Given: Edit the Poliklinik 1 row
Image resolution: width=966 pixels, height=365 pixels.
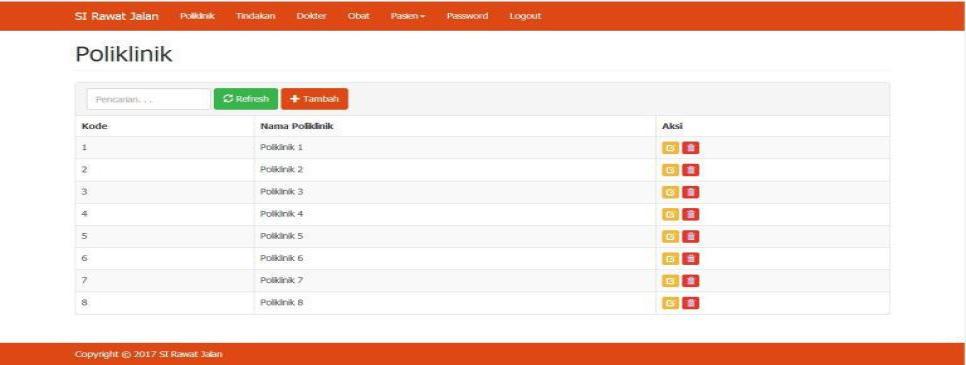Looking at the screenshot, I should pos(670,148).
